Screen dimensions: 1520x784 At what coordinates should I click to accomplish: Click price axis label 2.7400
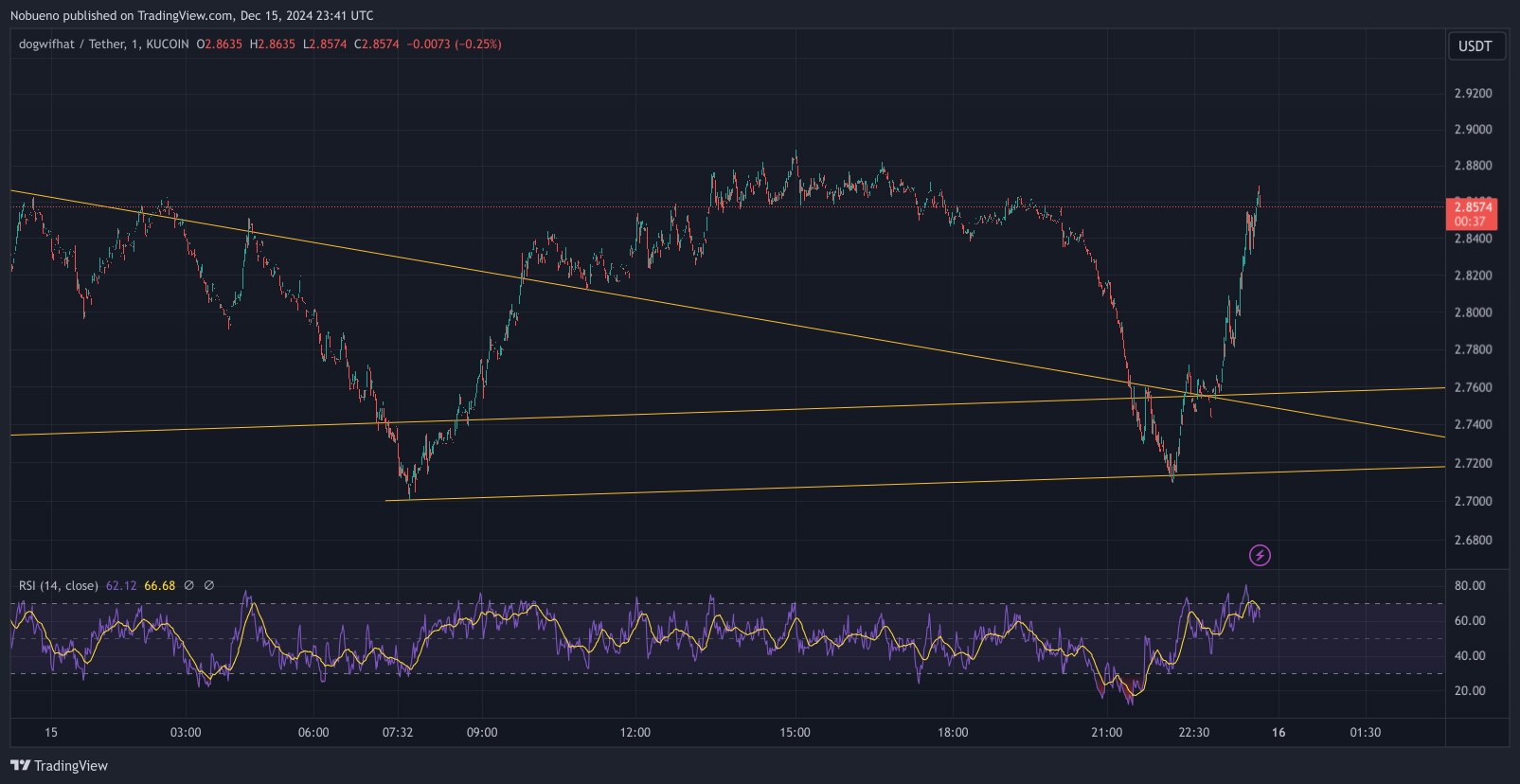(1473, 424)
